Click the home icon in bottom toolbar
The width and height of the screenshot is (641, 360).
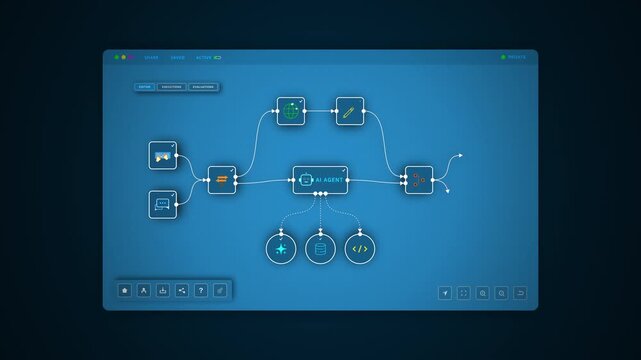click(125, 291)
